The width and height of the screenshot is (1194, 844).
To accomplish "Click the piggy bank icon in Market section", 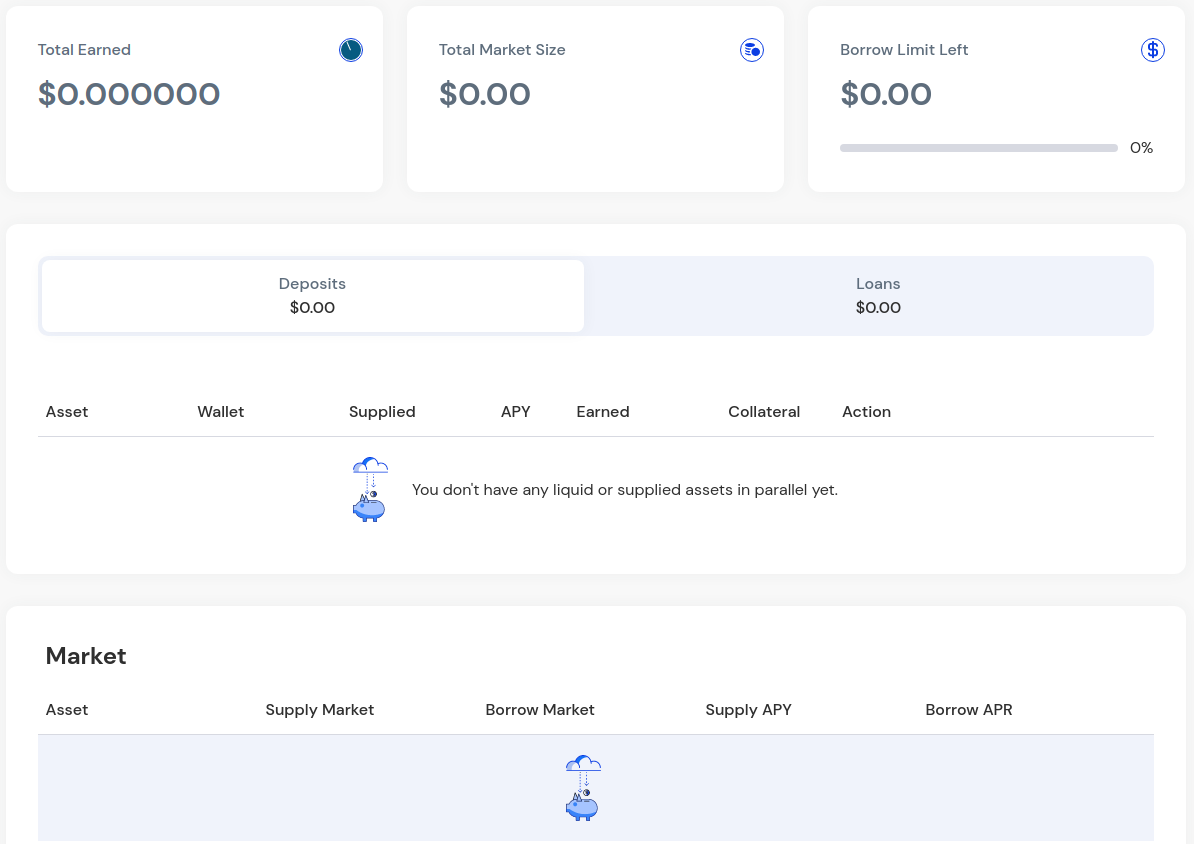I will click(x=583, y=788).
